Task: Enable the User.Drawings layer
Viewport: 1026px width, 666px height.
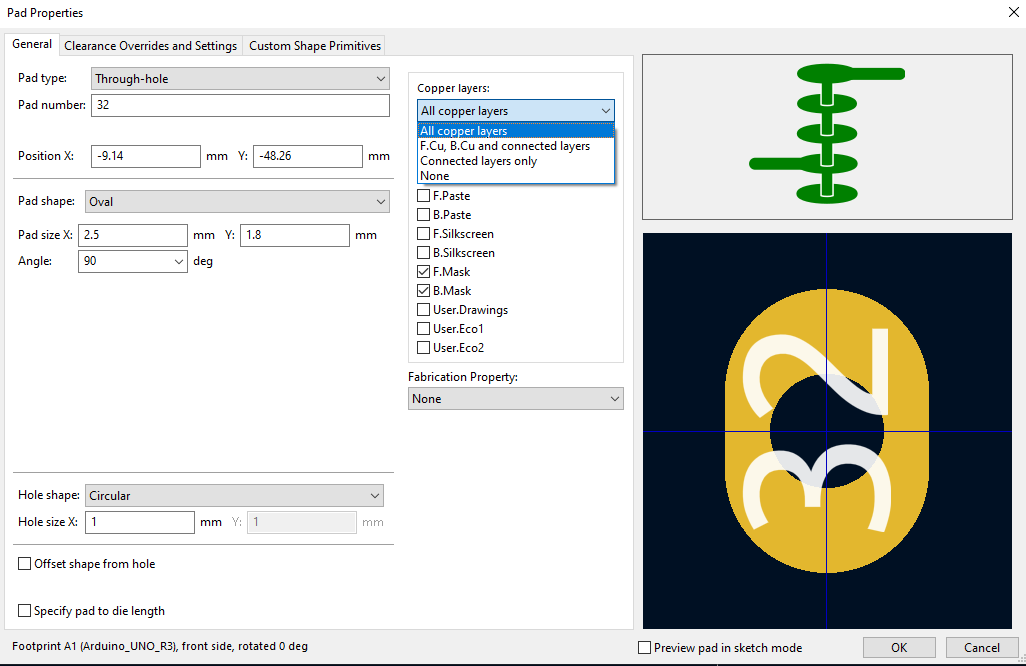Action: tap(423, 309)
